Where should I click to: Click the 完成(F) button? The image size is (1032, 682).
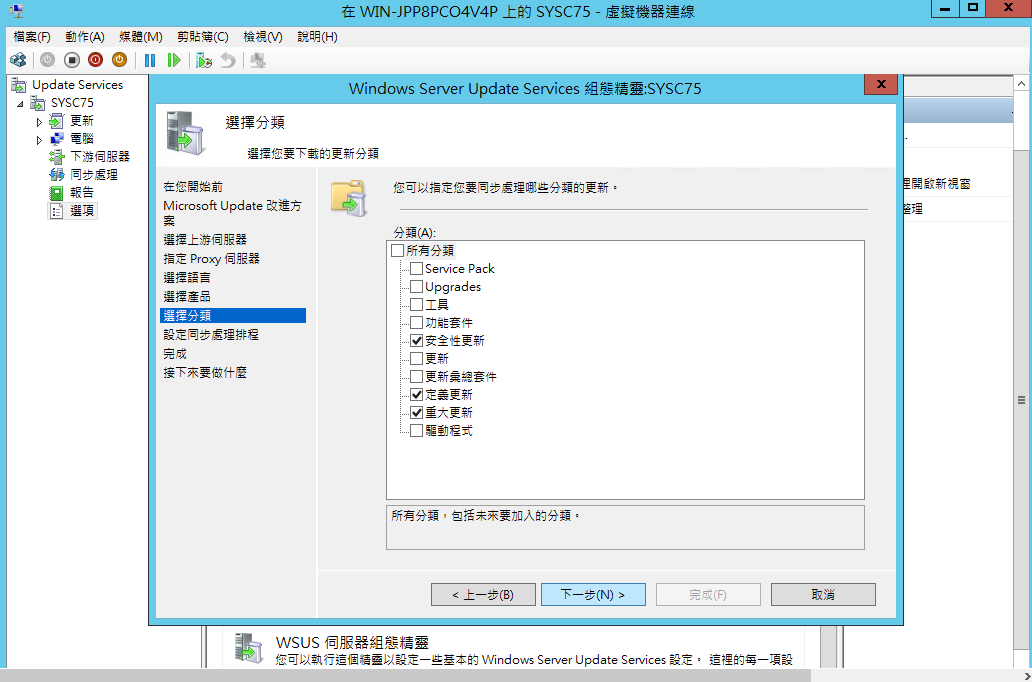(x=708, y=594)
